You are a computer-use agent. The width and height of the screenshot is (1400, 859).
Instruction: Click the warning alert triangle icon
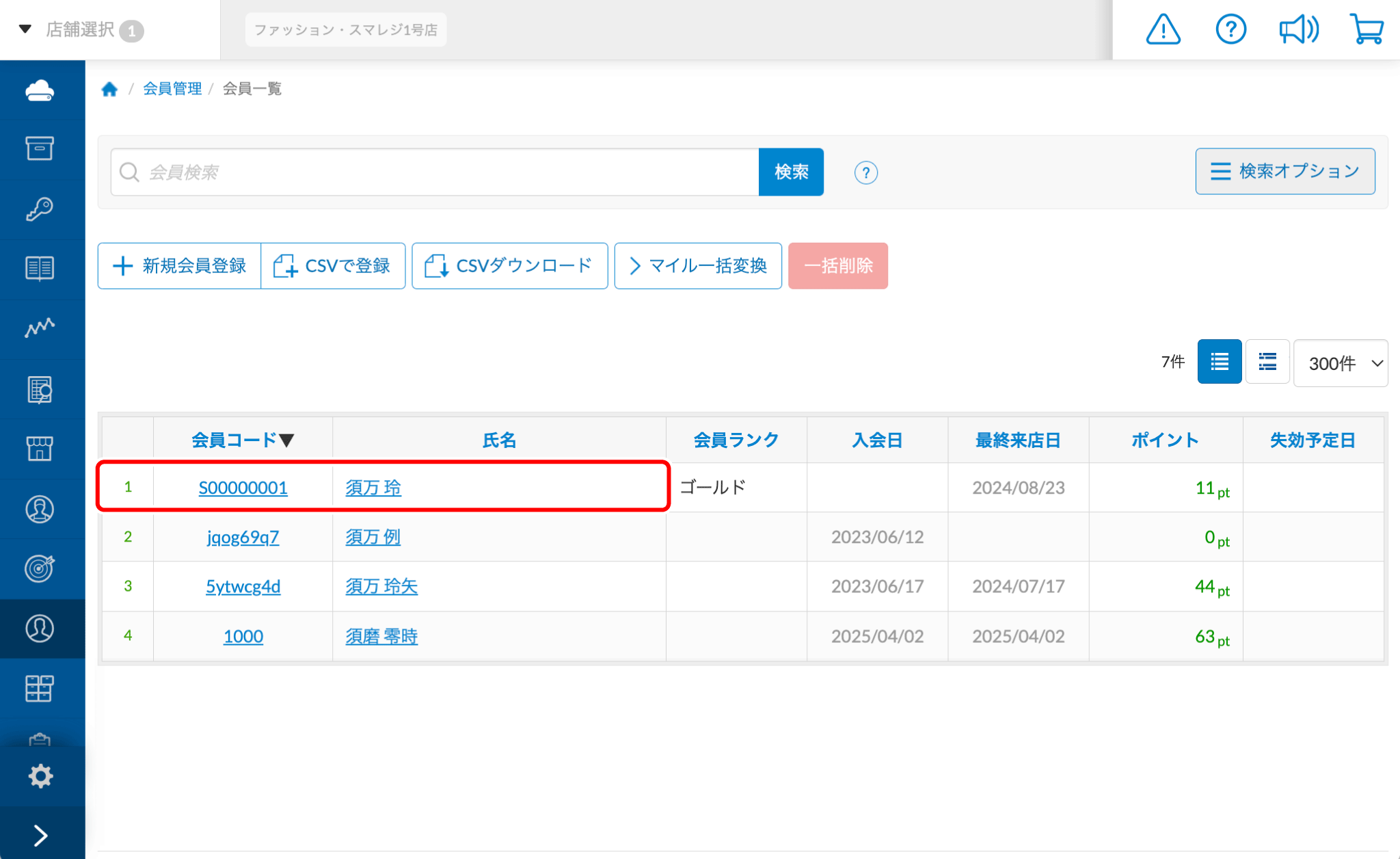1163,30
